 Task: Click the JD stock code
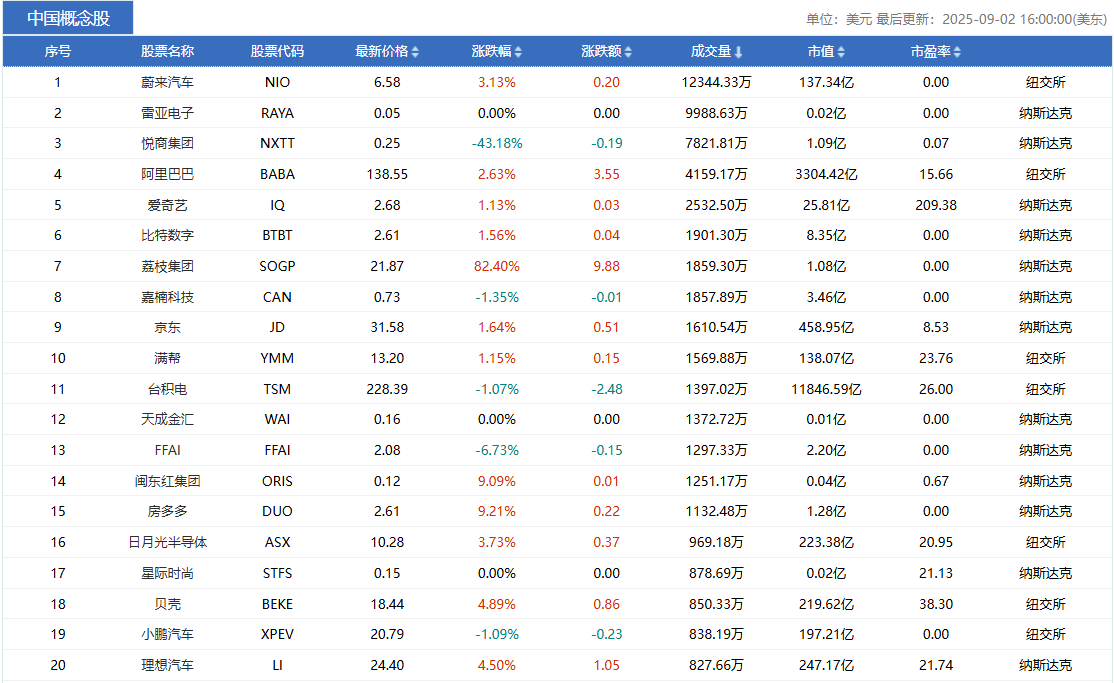[x=277, y=328]
